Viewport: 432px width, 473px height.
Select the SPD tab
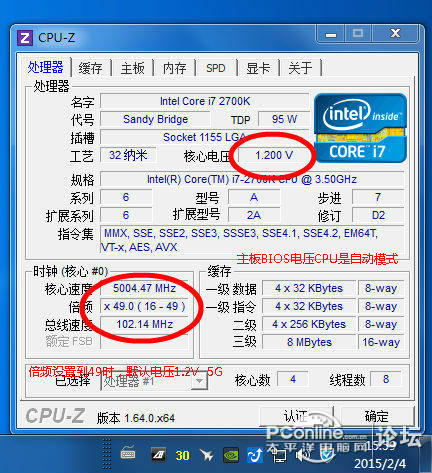(x=216, y=68)
